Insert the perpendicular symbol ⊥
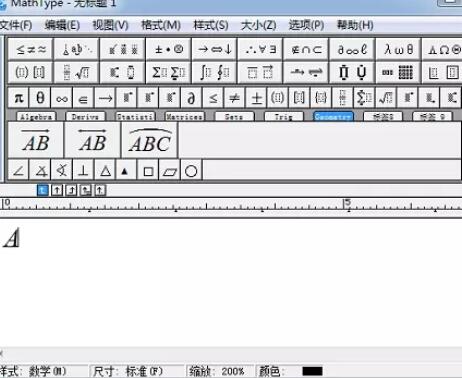The width and height of the screenshot is (462, 378). (x=83, y=171)
